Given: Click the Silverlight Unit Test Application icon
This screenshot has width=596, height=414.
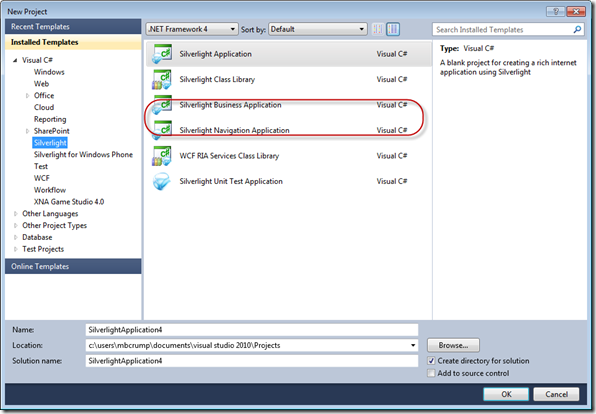Looking at the screenshot, I should click(162, 181).
